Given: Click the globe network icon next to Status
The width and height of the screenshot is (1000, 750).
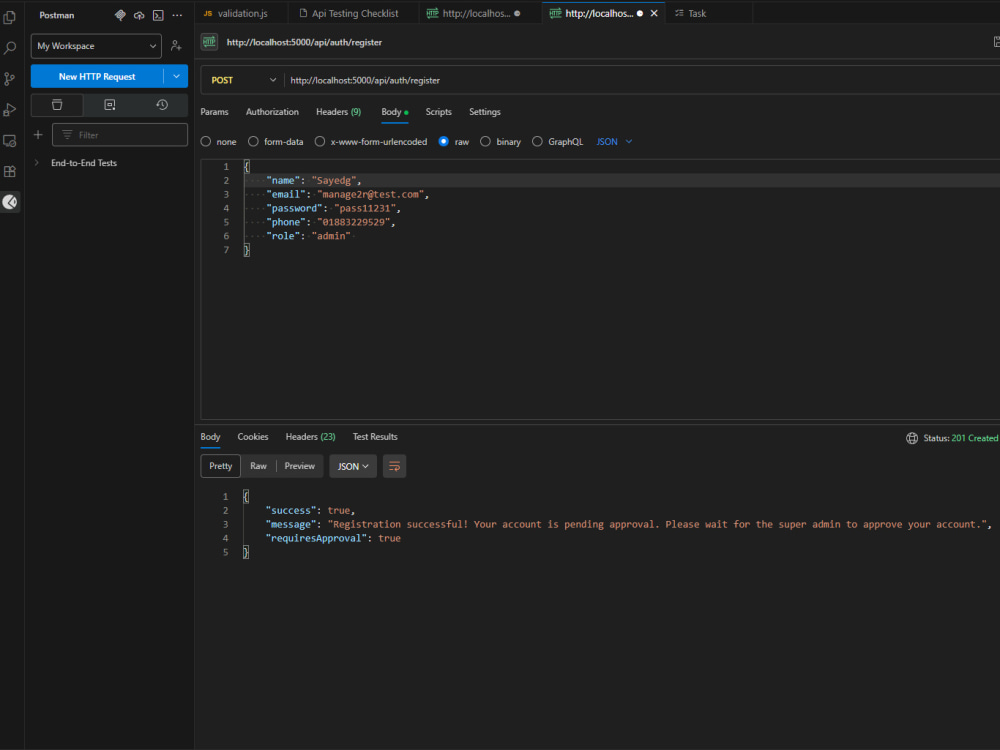Looking at the screenshot, I should pos(912,438).
